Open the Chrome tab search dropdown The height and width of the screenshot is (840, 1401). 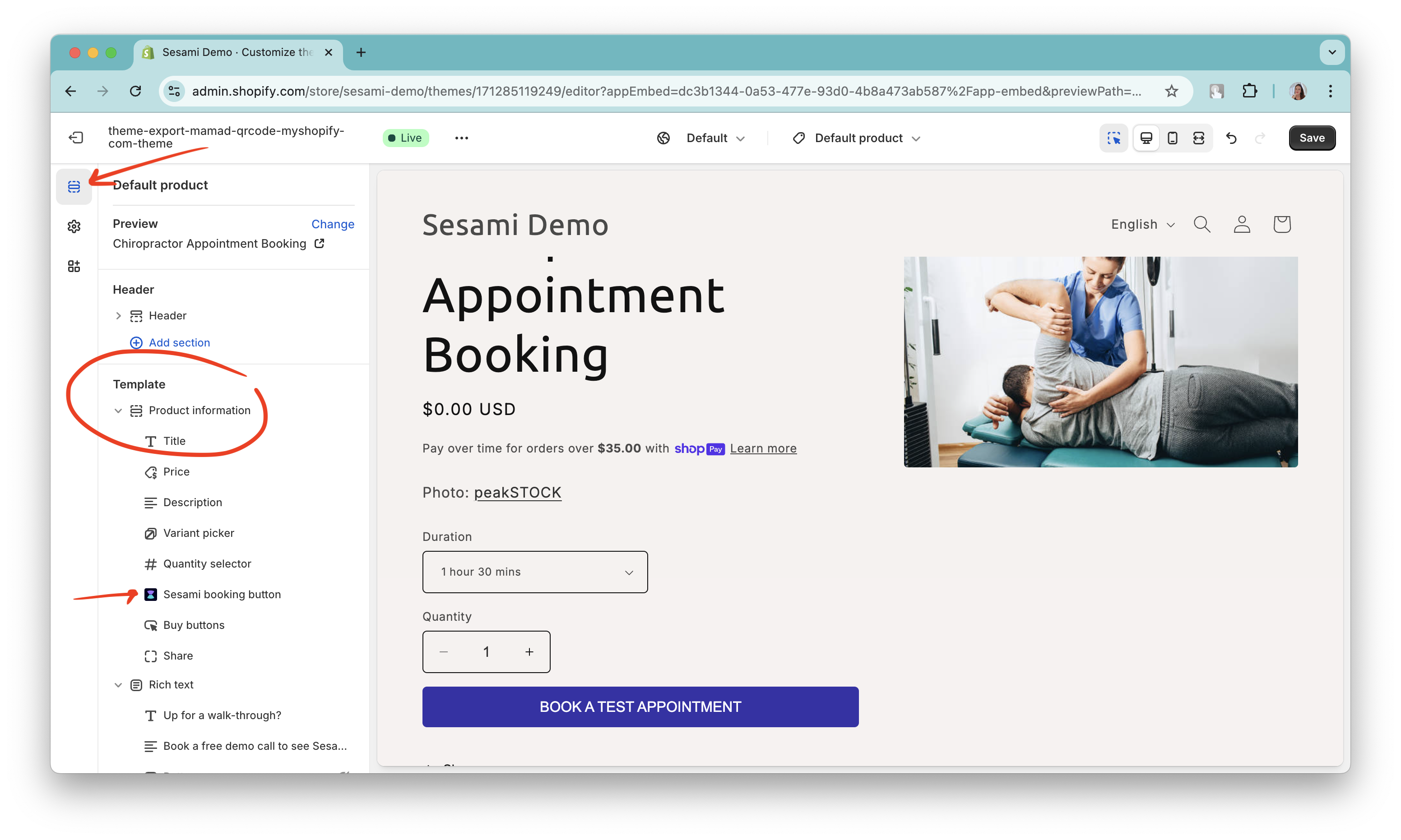click(x=1331, y=53)
